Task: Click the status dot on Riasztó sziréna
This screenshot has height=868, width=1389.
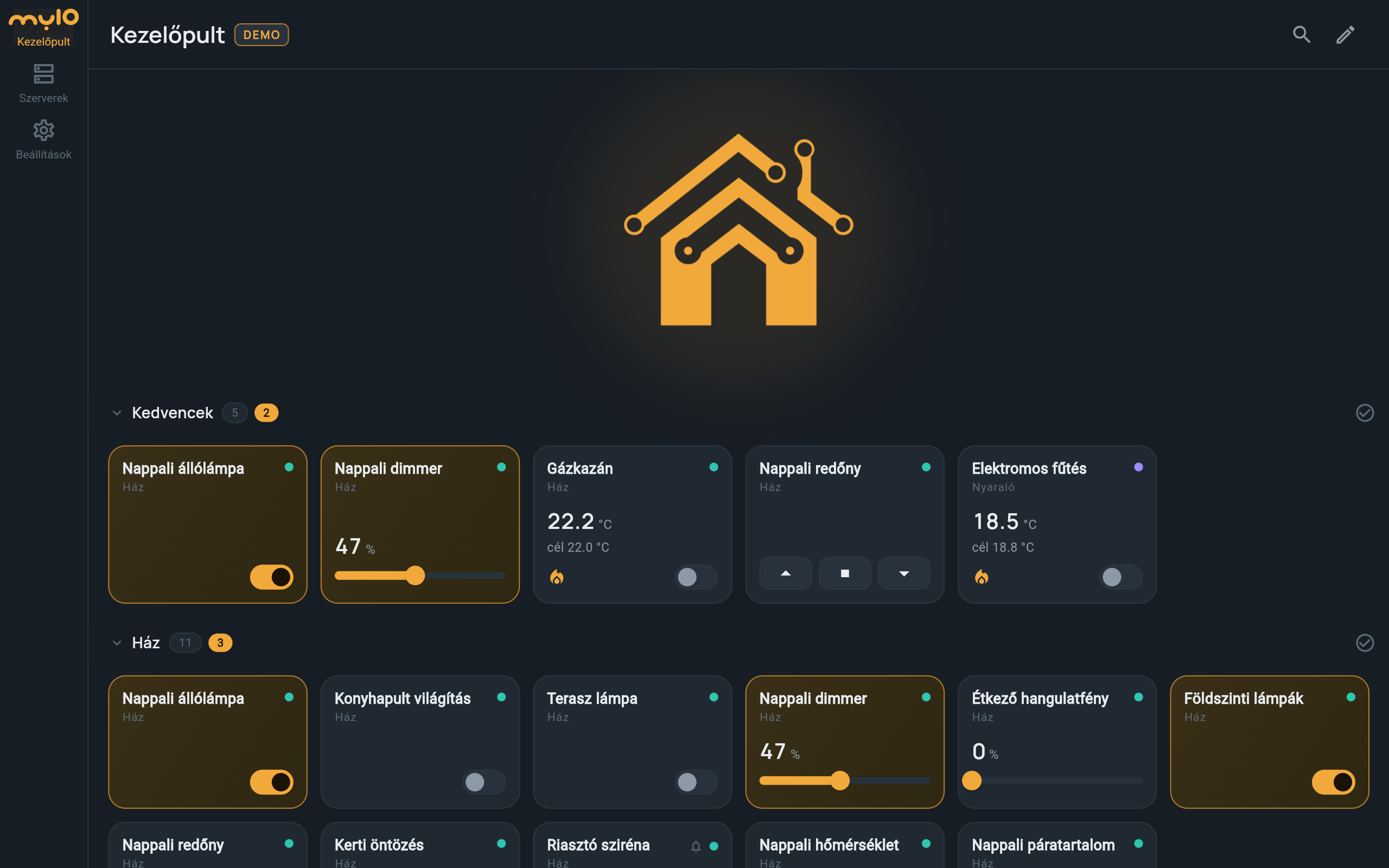Action: point(713,846)
